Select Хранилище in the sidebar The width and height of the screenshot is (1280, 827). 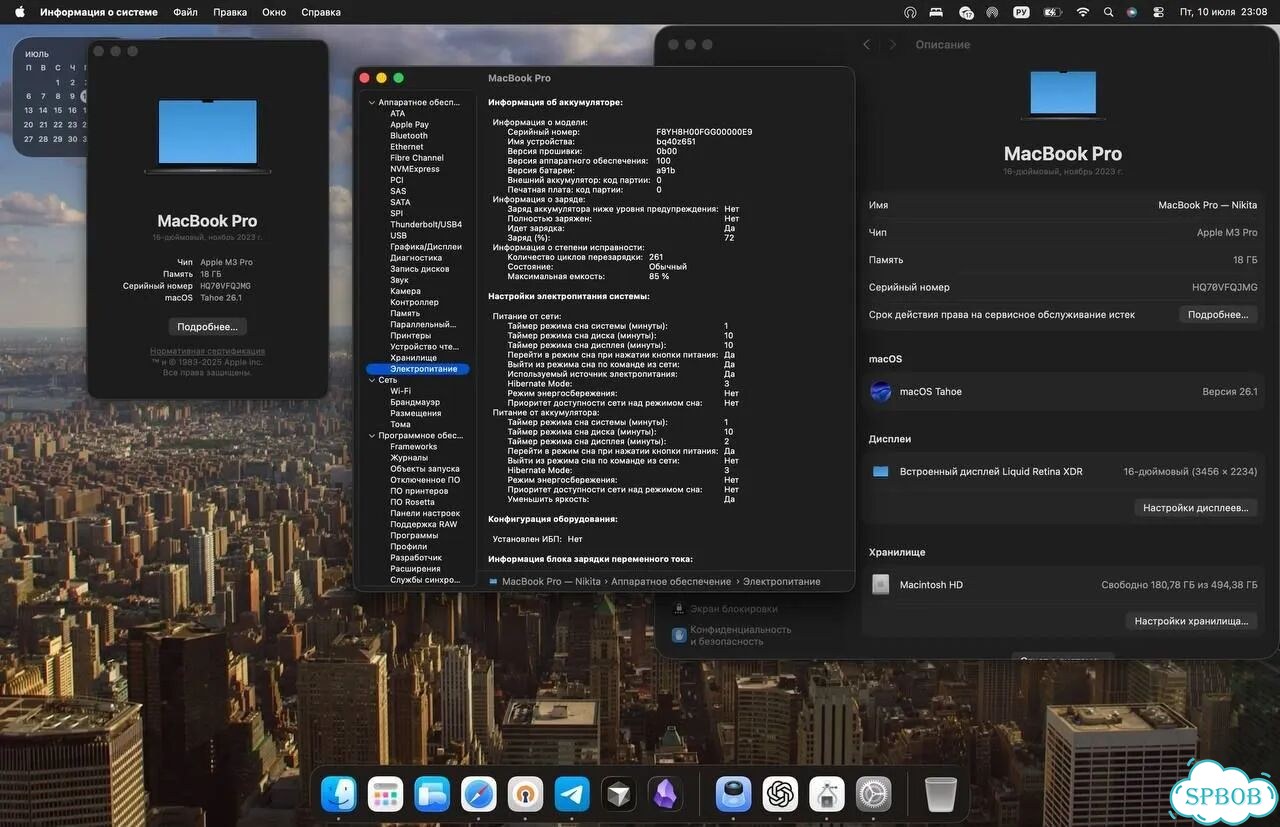coord(413,358)
